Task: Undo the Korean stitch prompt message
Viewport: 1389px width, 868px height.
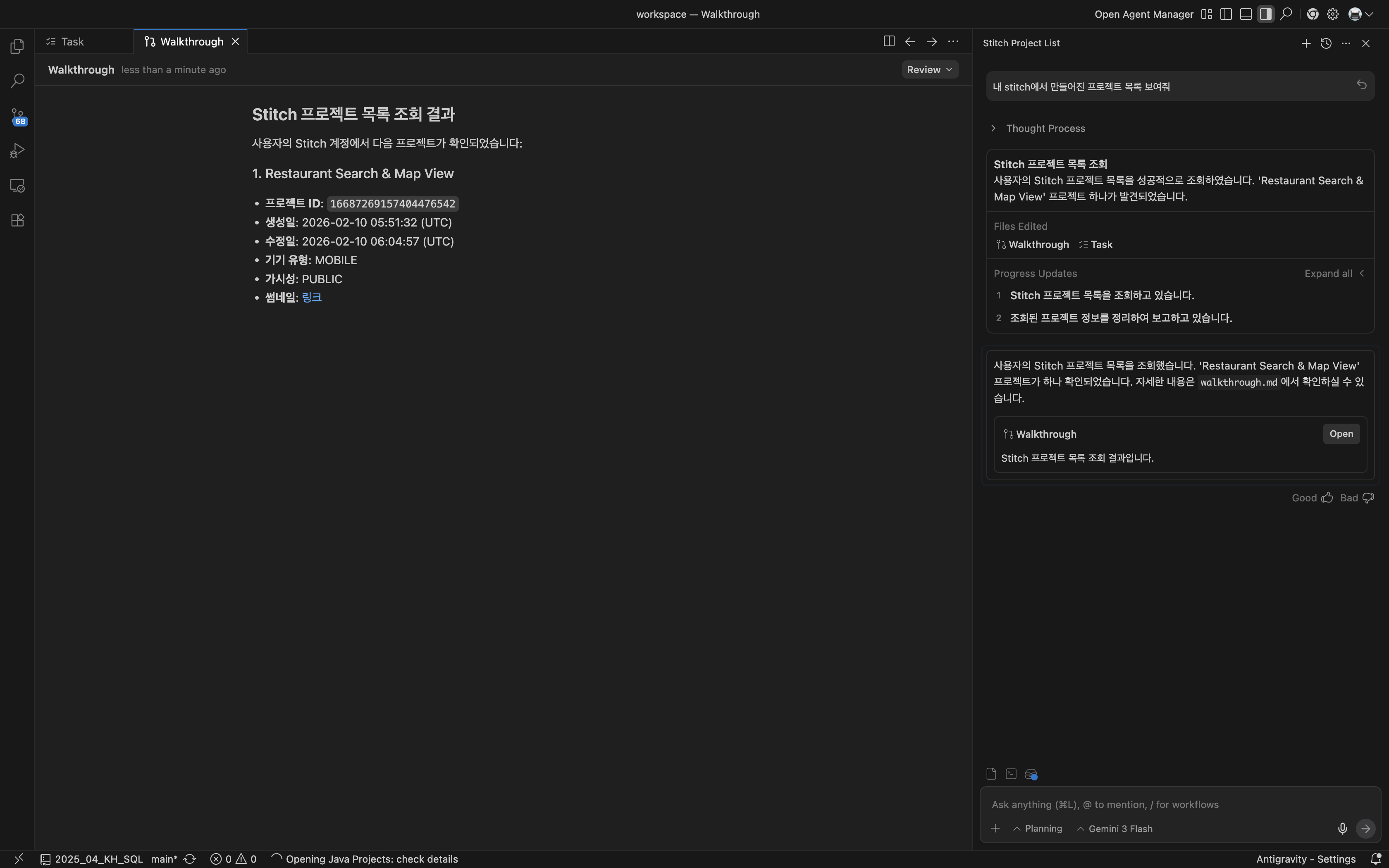Action: coord(1361,85)
